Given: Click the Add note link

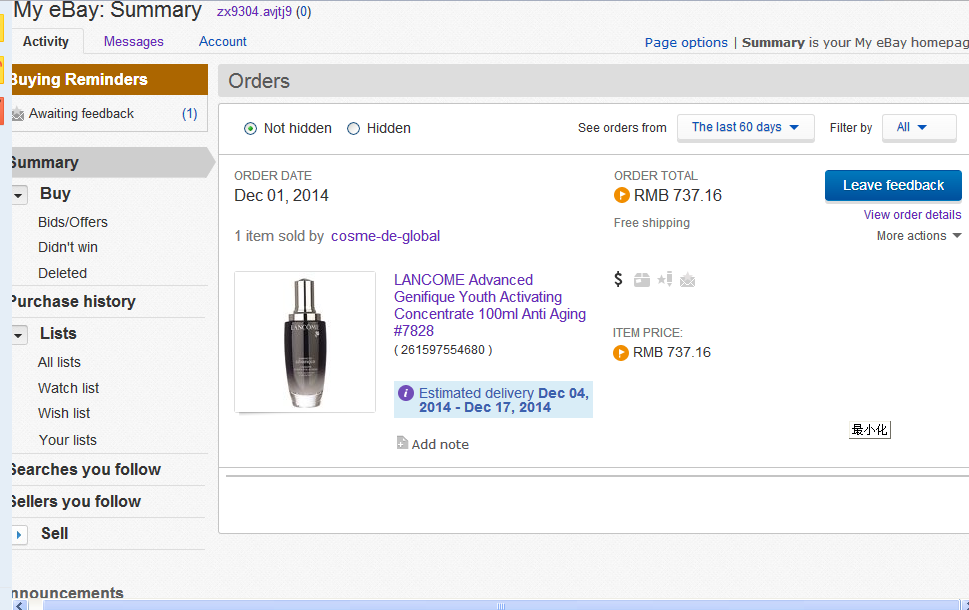Looking at the screenshot, I should (x=440, y=444).
